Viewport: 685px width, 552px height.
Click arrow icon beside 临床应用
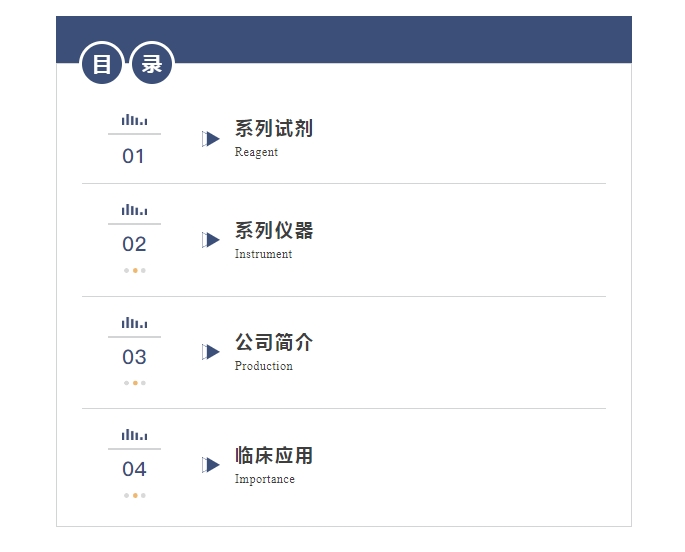(x=210, y=465)
